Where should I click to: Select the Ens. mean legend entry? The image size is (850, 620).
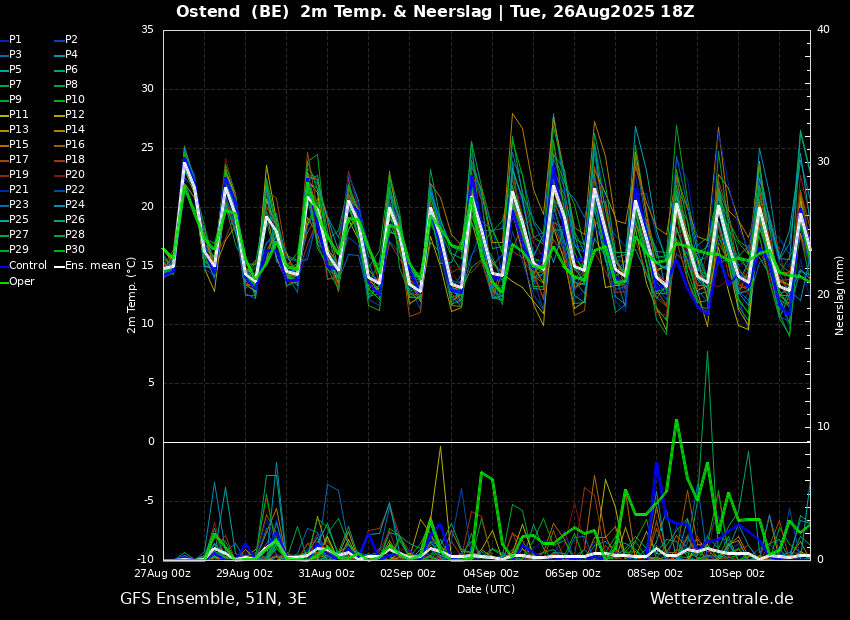tap(86, 266)
